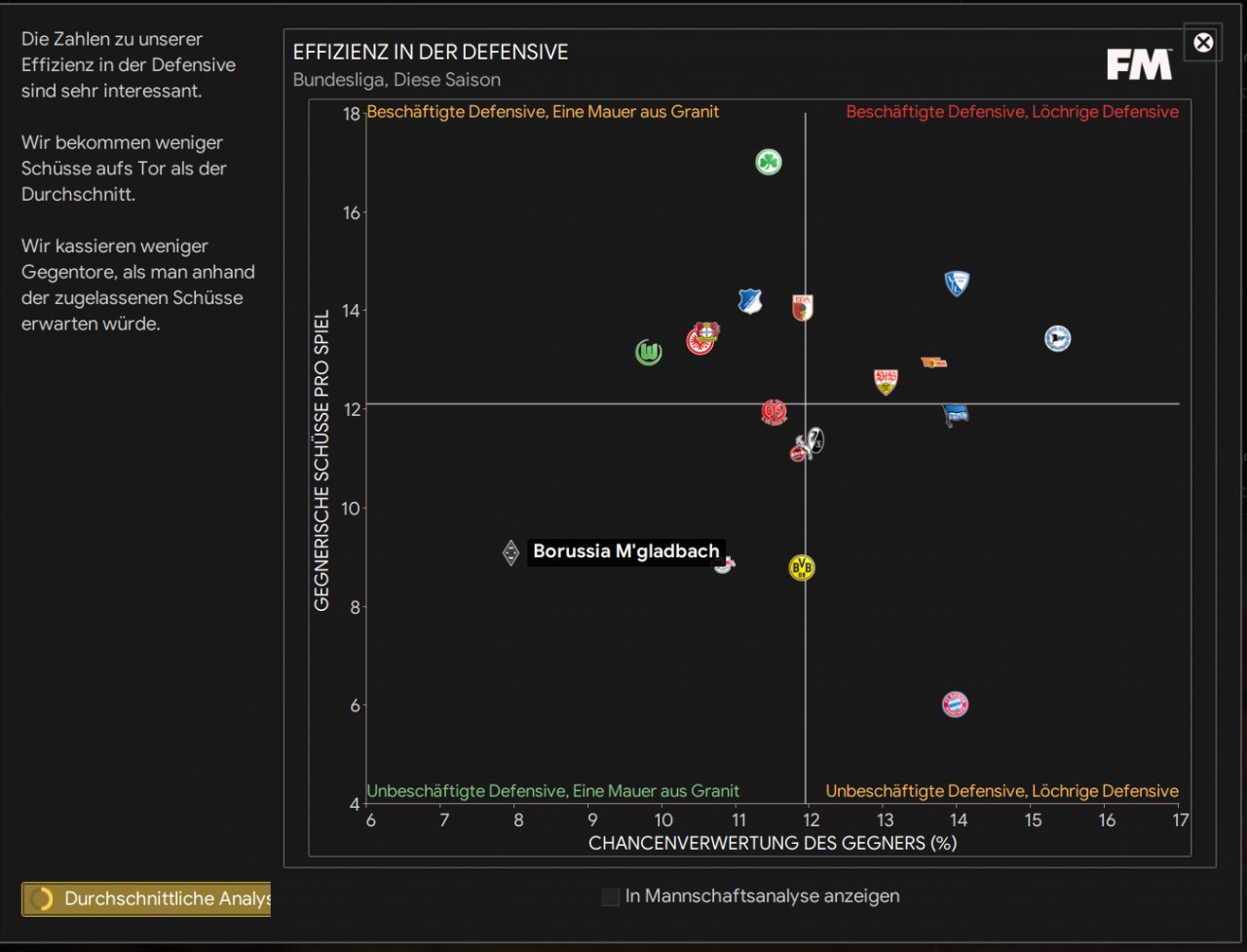
Task: Select the Bayern München crest
Action: point(956,704)
